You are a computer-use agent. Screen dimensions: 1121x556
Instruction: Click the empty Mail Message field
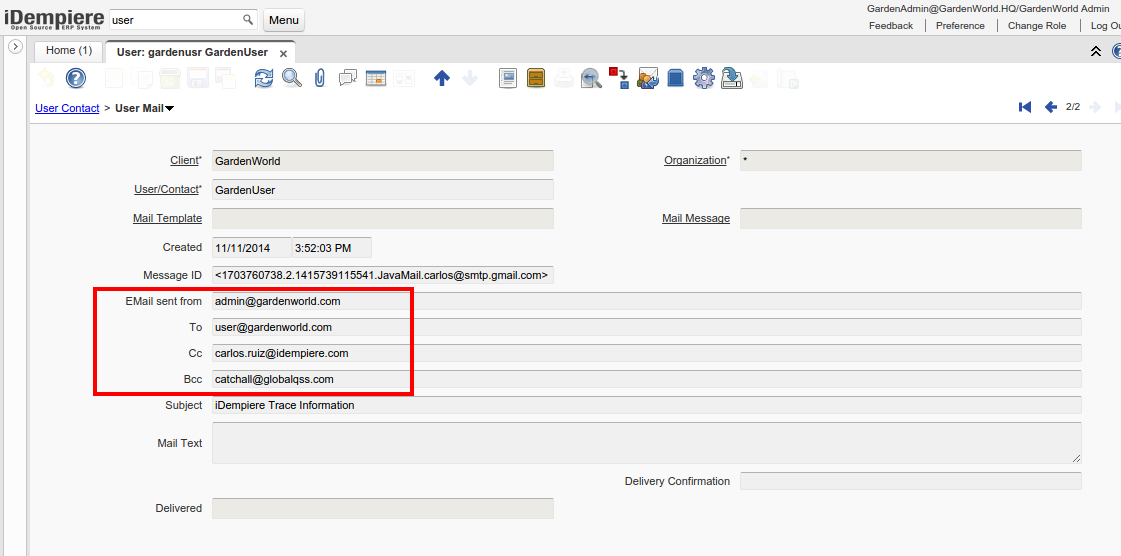point(911,218)
